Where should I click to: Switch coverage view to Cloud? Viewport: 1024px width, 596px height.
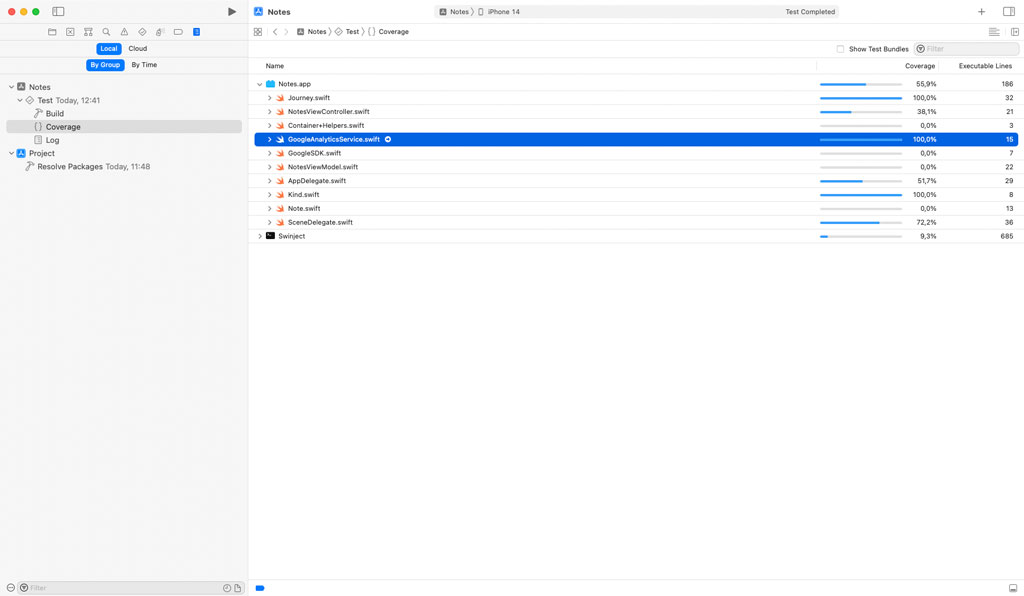click(x=137, y=47)
